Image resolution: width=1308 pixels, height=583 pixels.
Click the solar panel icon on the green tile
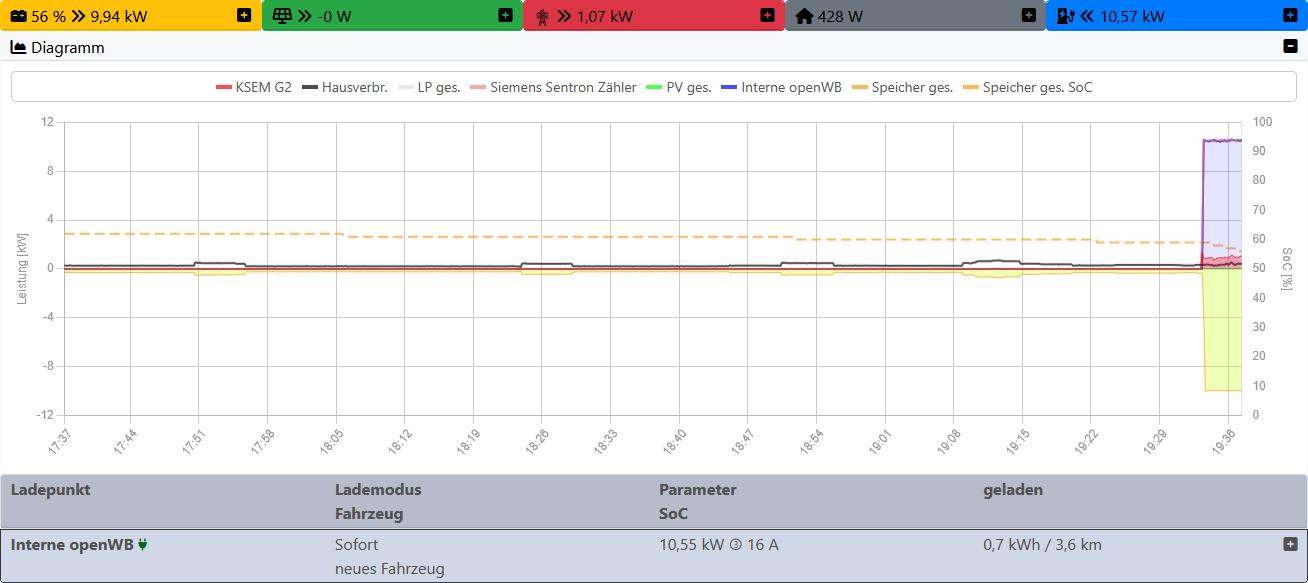(281, 15)
